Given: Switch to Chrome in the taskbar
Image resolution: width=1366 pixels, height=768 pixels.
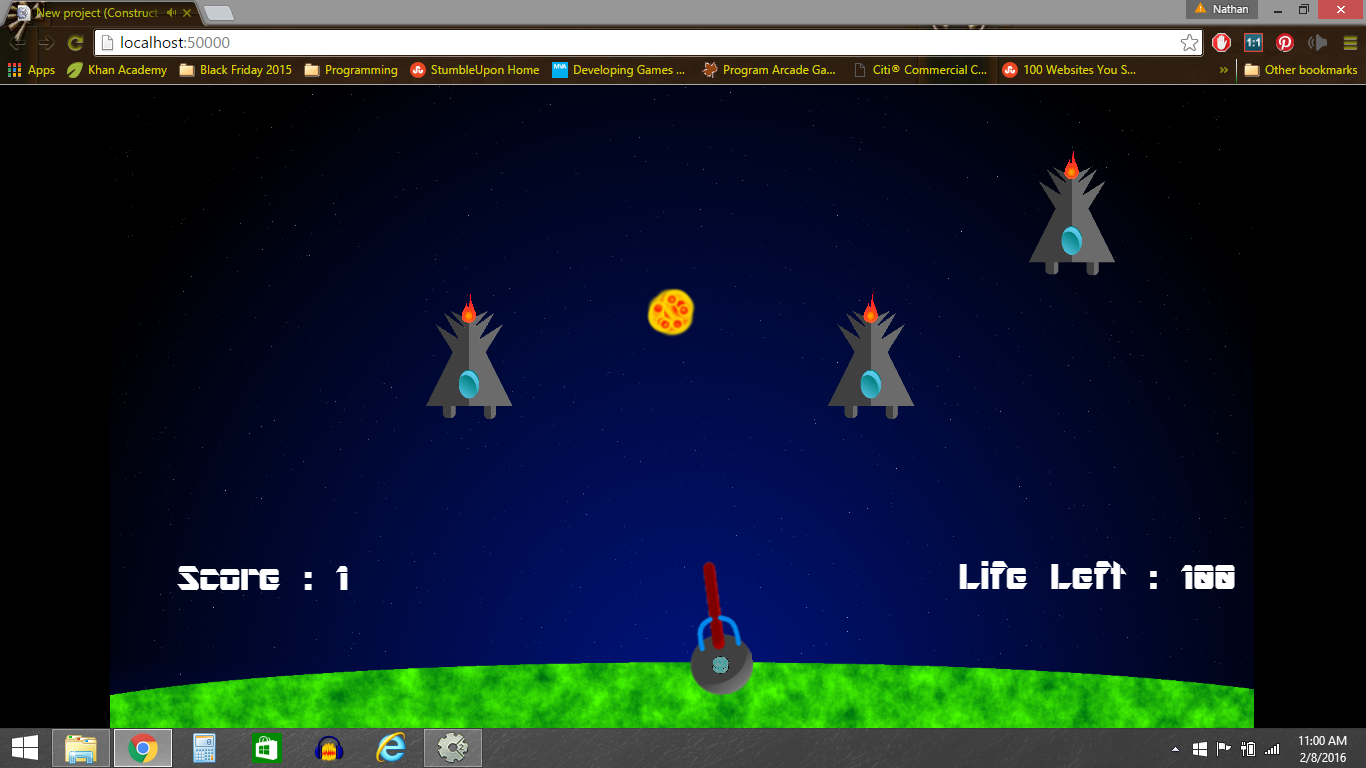Looking at the screenshot, I should point(143,748).
